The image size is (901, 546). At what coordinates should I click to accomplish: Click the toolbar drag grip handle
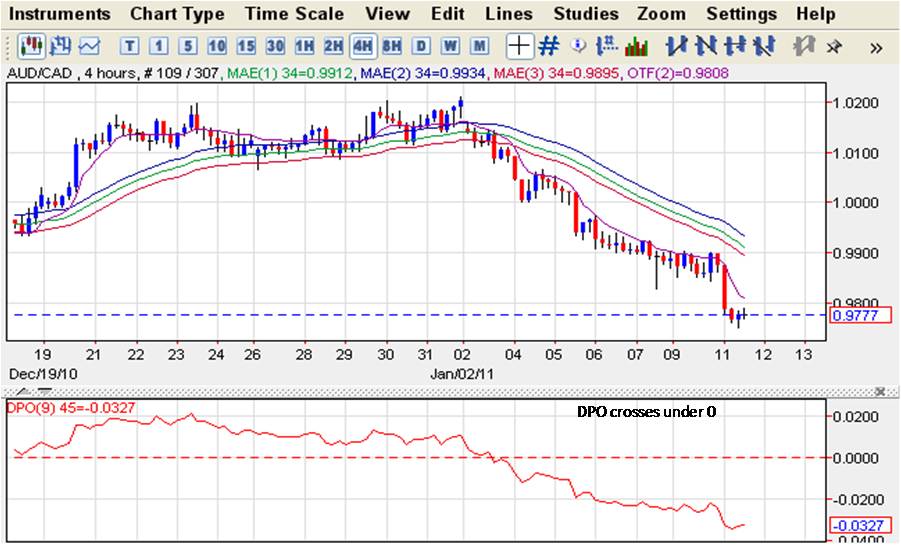tap(7, 47)
